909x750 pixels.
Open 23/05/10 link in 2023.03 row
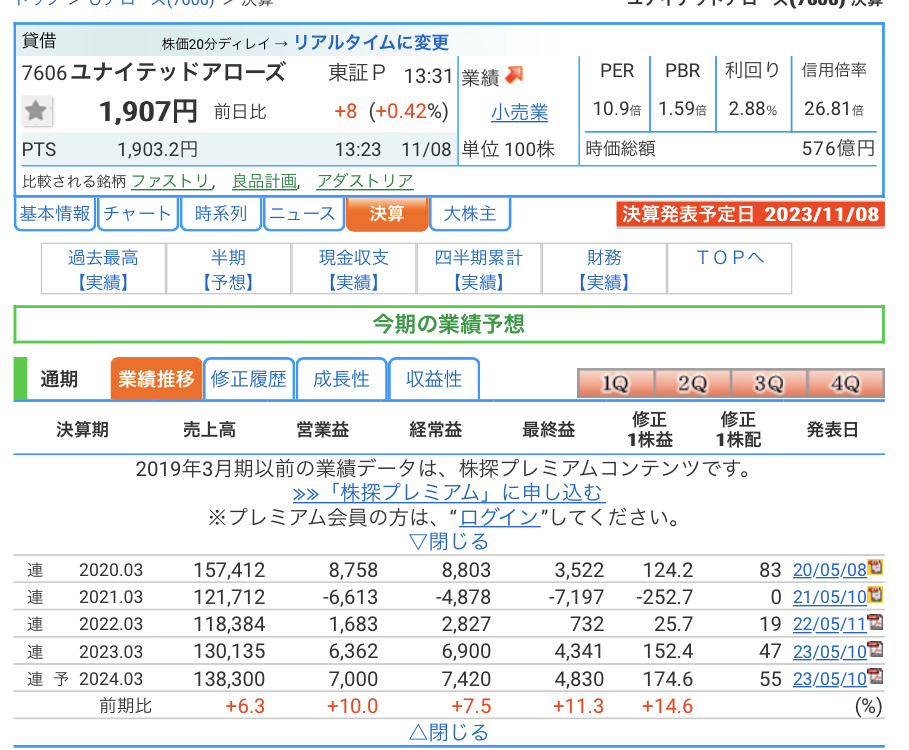tap(830, 651)
